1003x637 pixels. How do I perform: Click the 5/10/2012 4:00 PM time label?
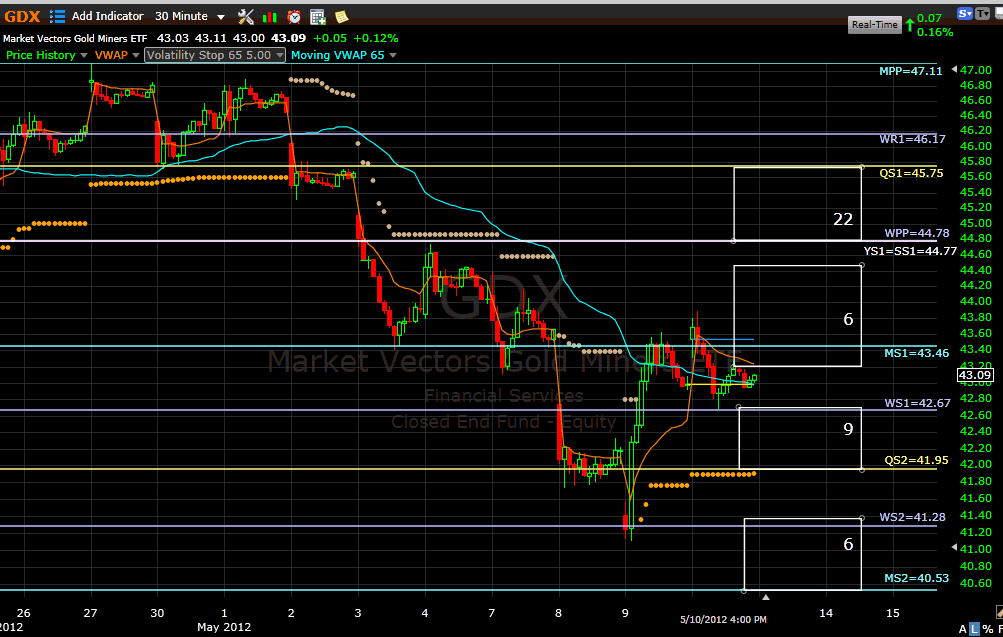(x=723, y=619)
